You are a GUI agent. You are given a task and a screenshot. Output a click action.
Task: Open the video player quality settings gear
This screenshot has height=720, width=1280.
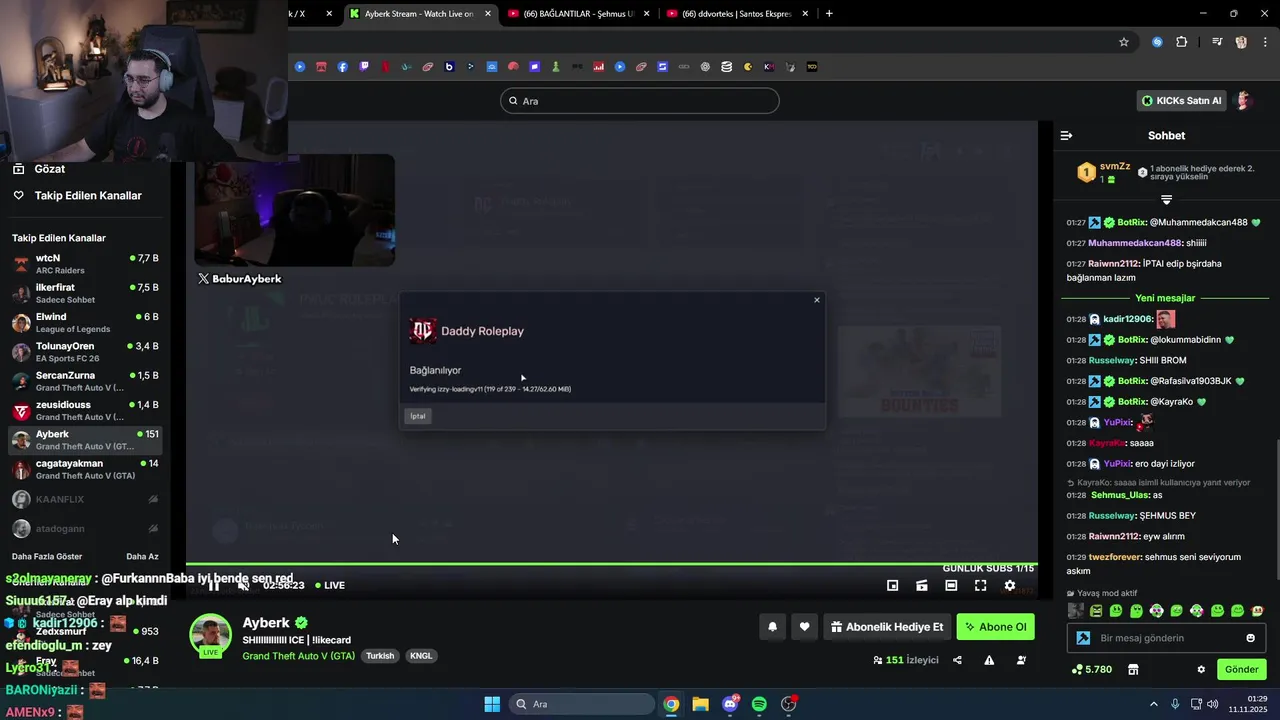point(1010,585)
